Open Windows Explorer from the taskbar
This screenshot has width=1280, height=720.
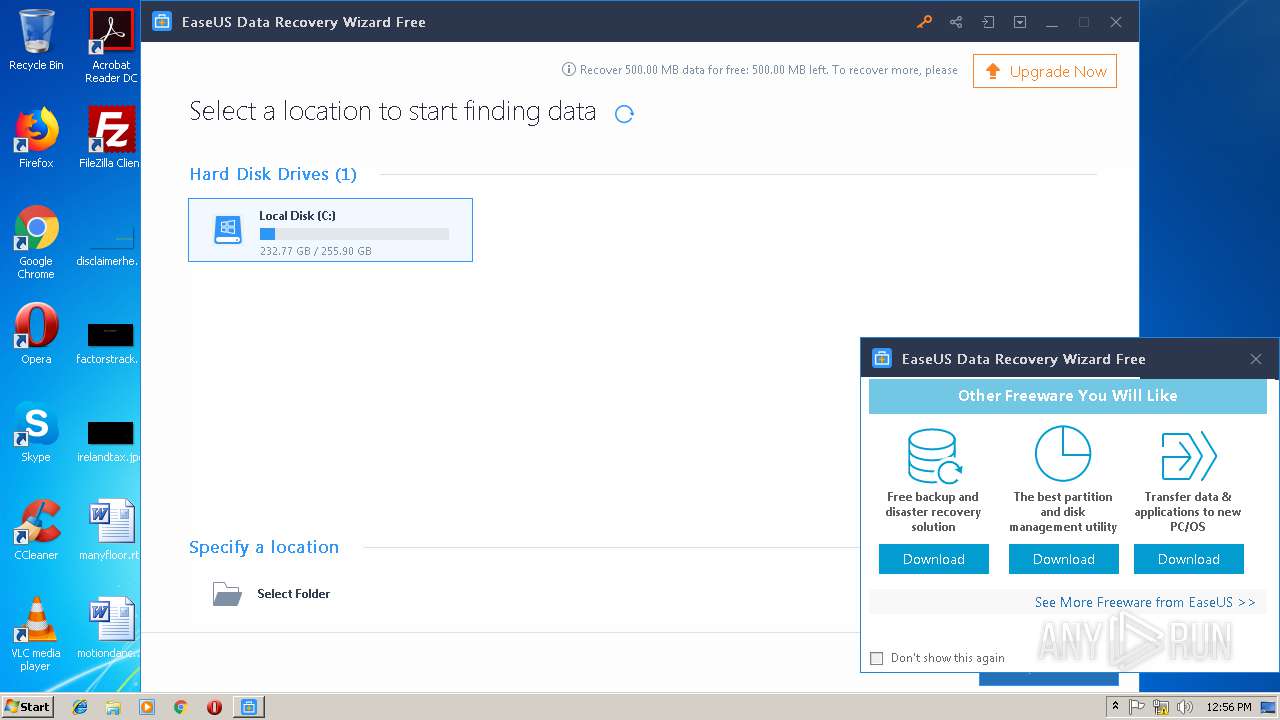113,707
